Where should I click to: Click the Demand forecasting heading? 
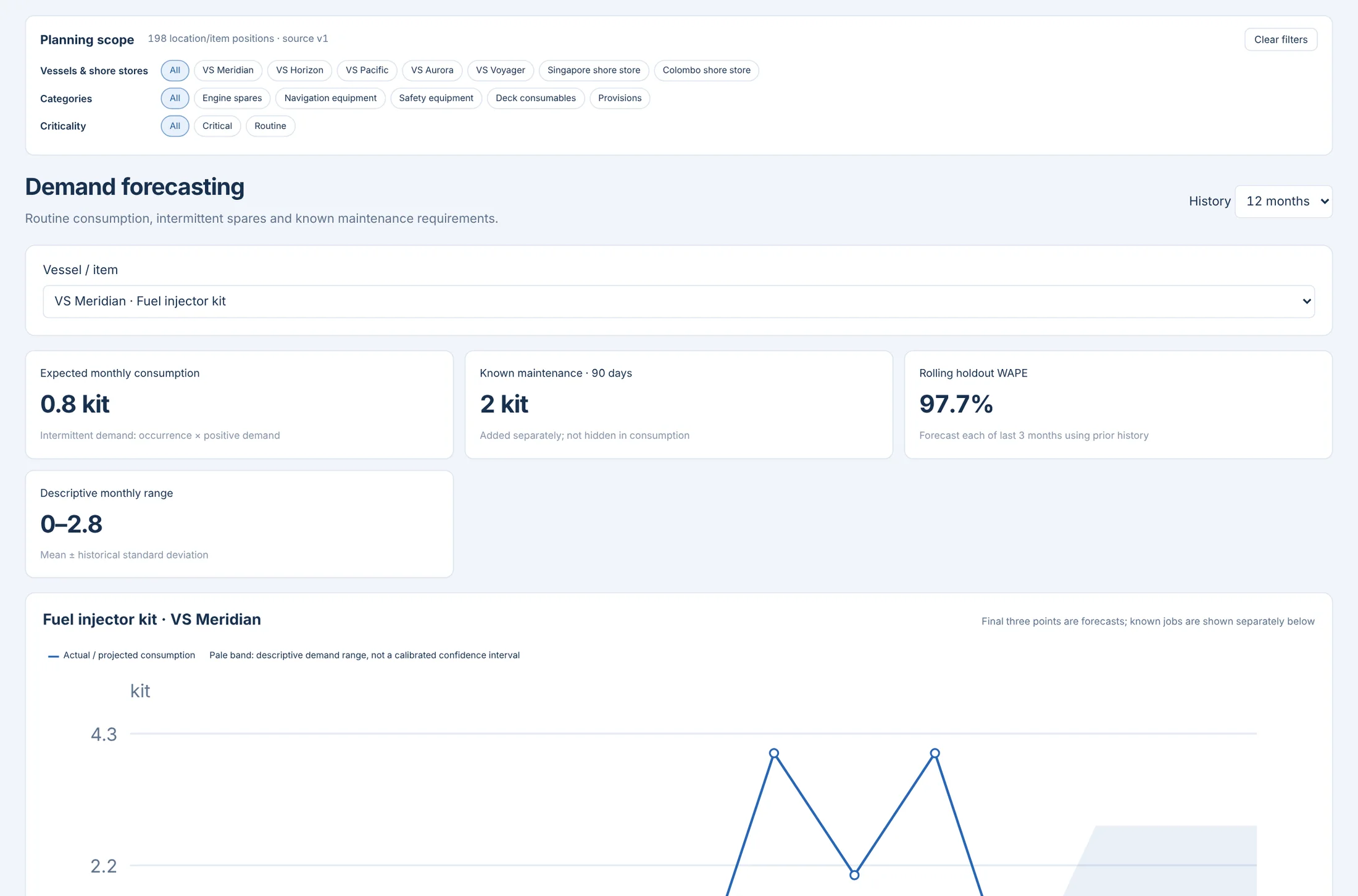point(135,187)
